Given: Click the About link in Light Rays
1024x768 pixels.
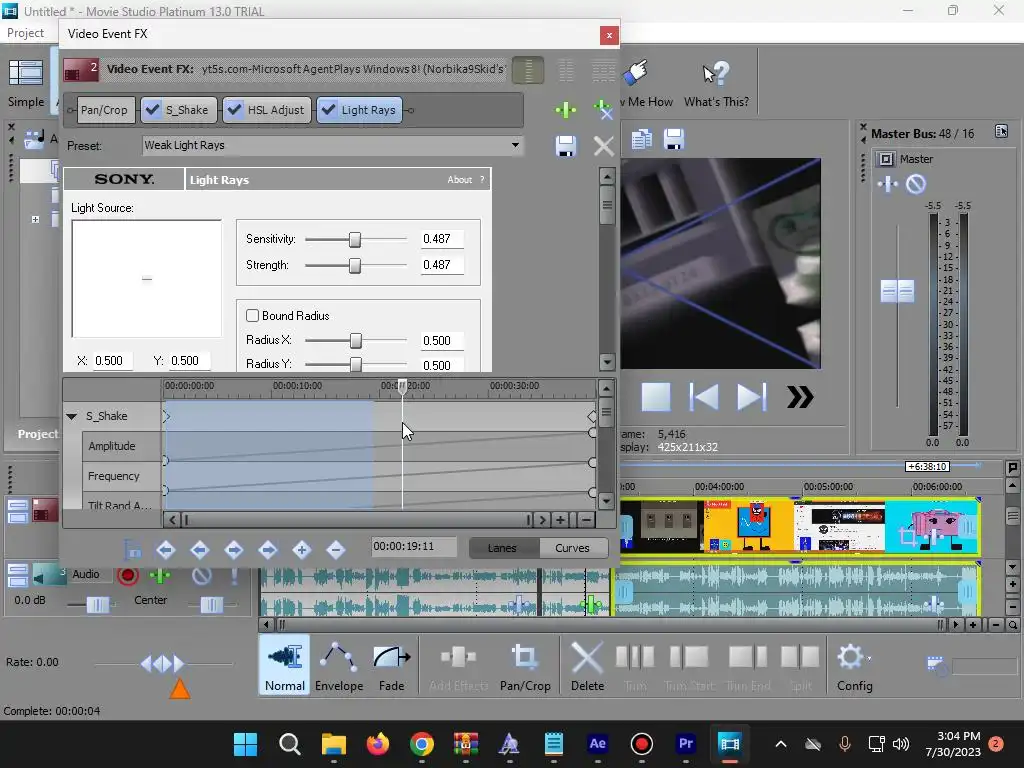Looking at the screenshot, I should pos(459,180).
